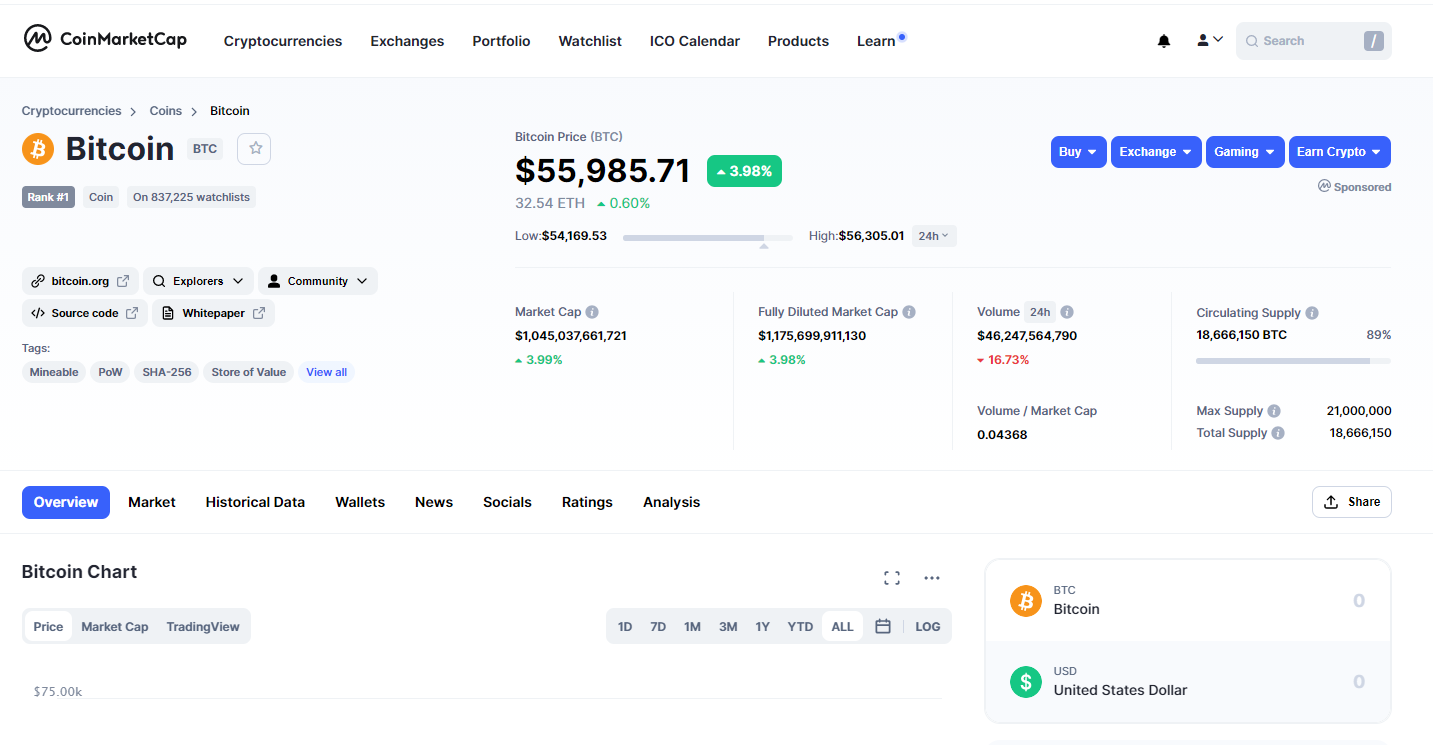Open the Learn menu
This screenshot has width=1433, height=745.
click(876, 41)
